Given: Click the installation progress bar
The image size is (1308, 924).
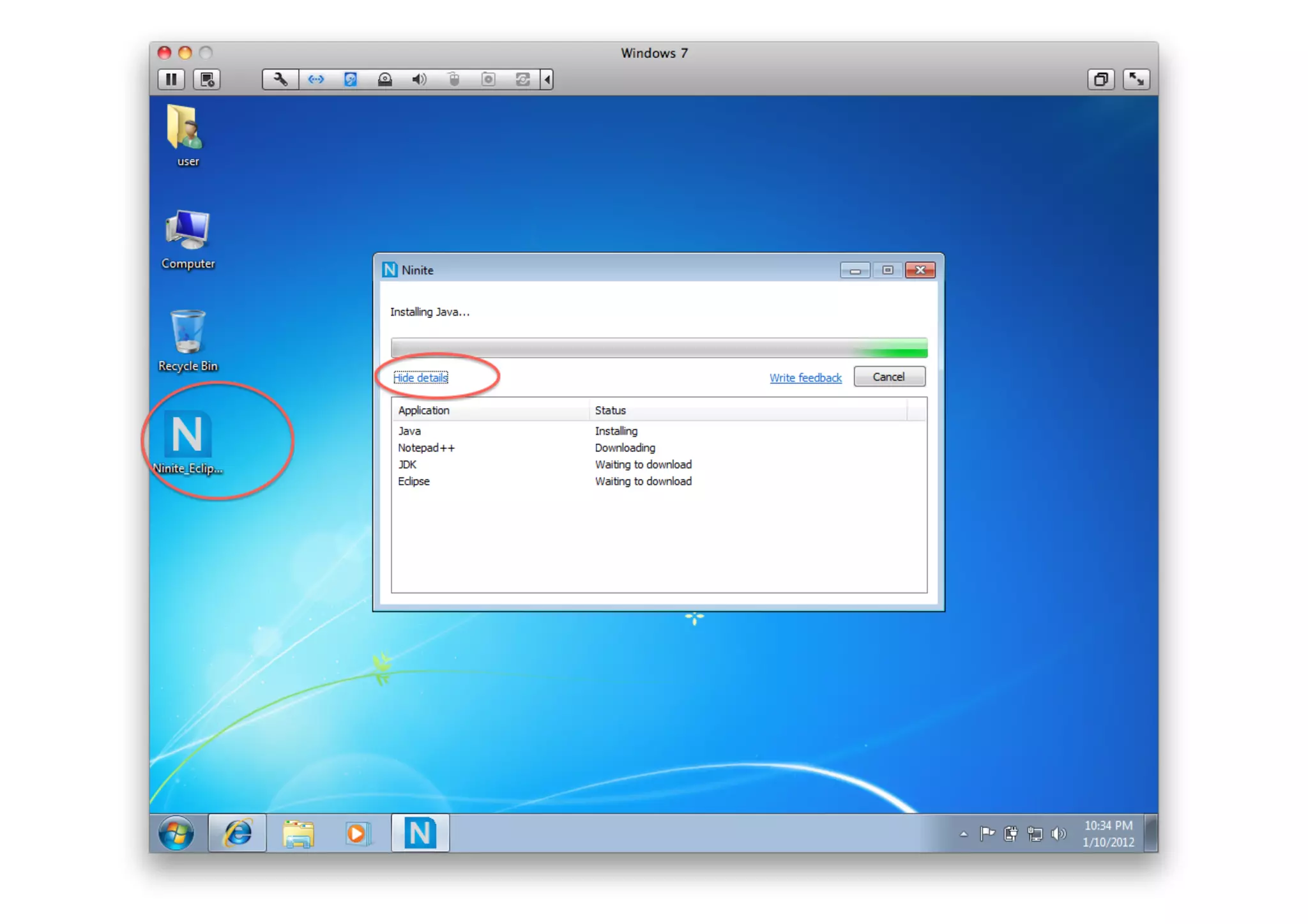Looking at the screenshot, I should click(x=659, y=348).
